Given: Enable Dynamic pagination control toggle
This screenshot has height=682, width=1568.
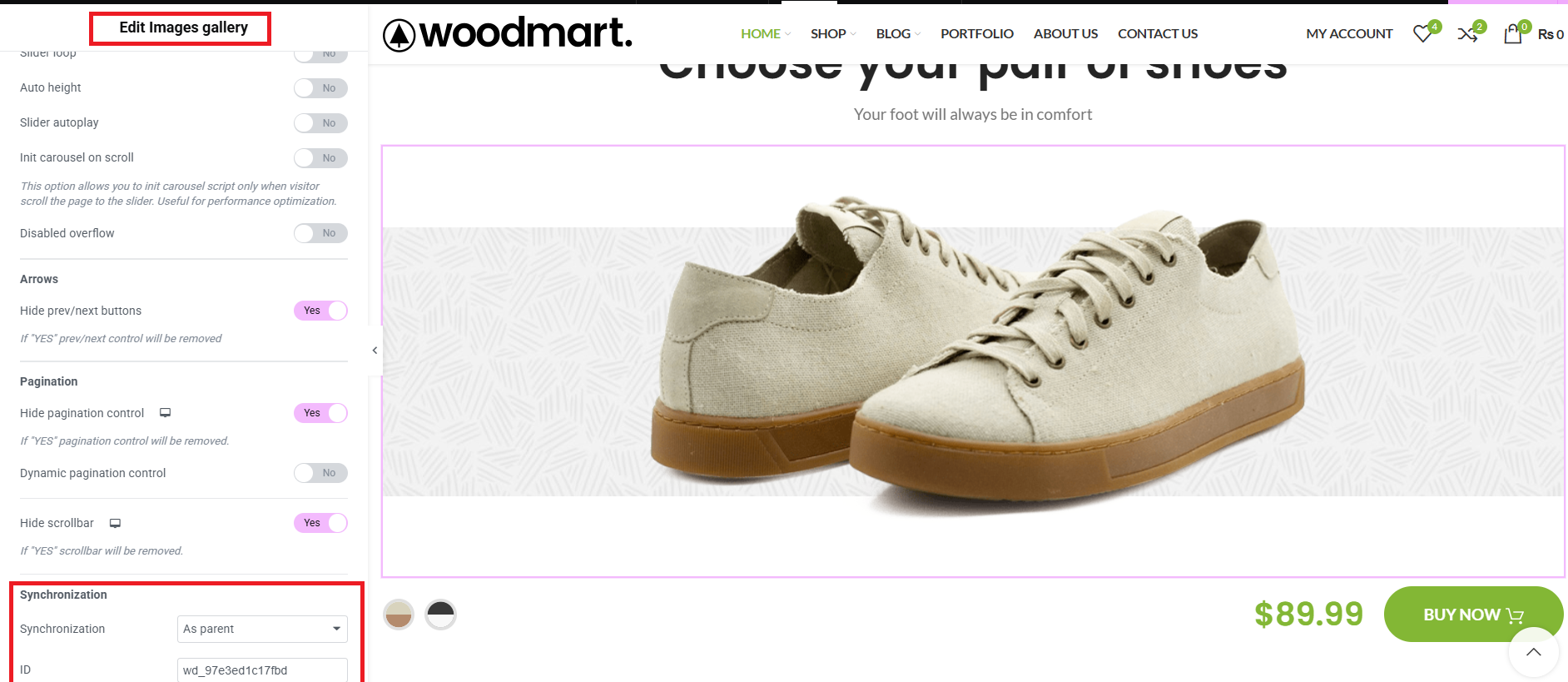Looking at the screenshot, I should [320, 473].
